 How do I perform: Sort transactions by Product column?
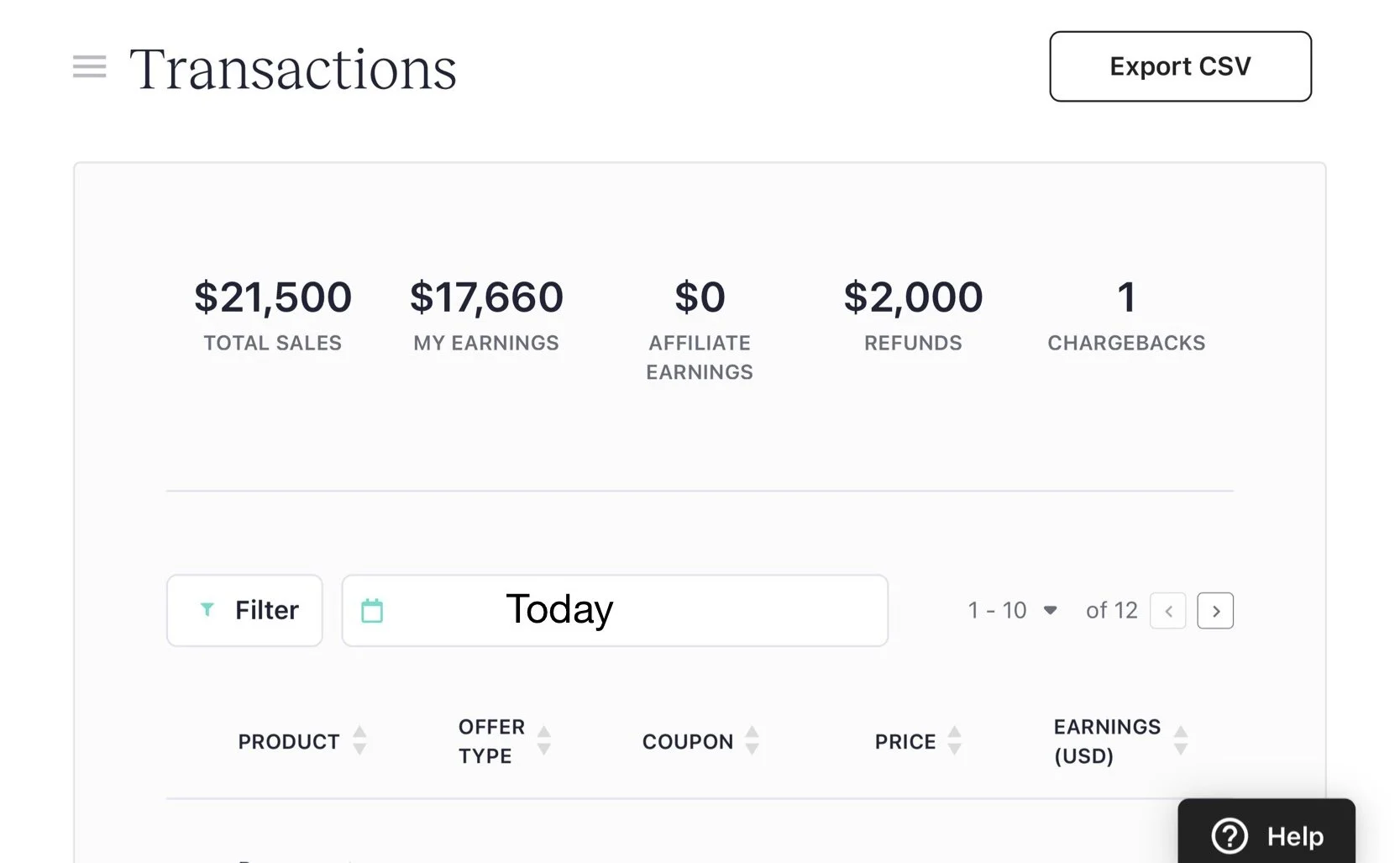coord(359,740)
